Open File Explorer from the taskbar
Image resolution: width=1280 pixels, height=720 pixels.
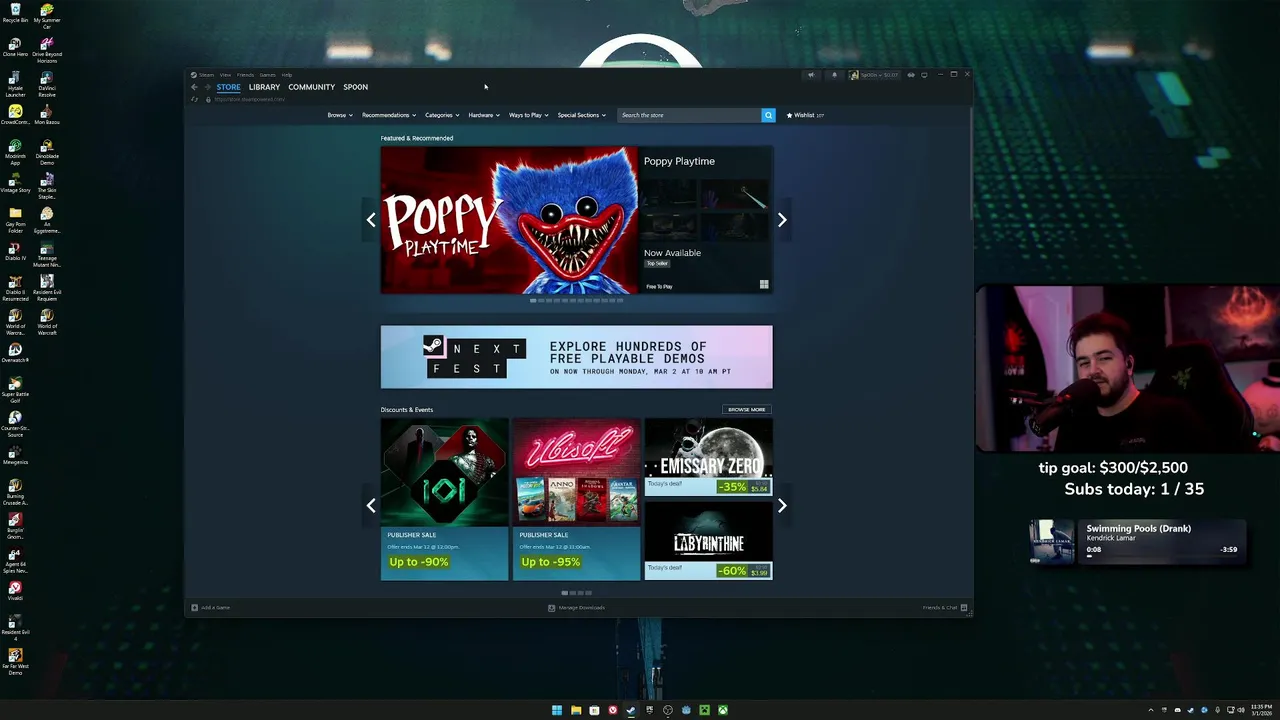[x=576, y=710]
